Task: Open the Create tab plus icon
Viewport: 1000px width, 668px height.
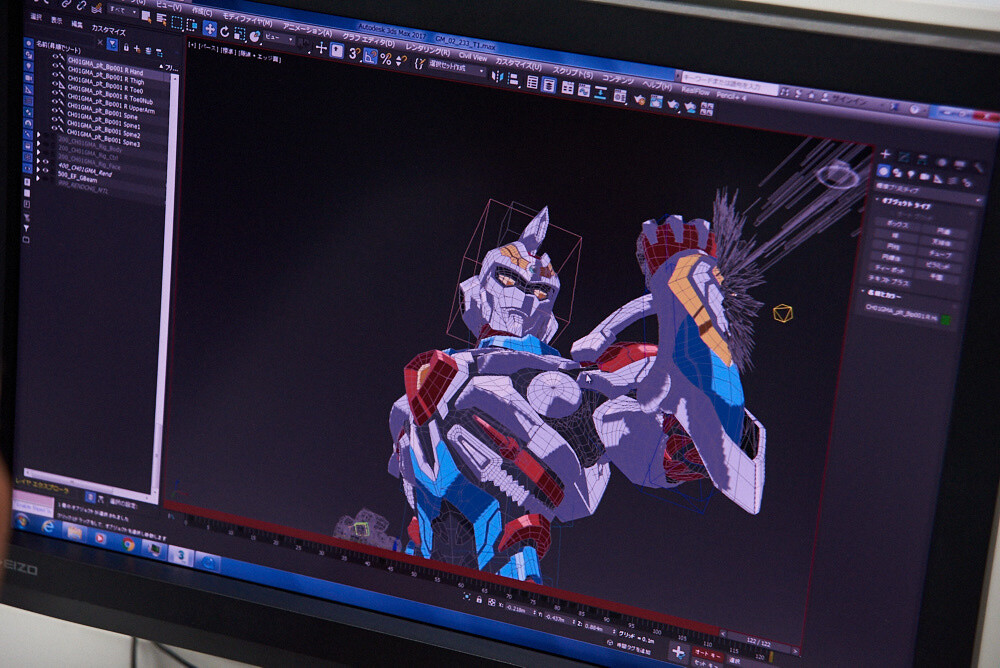Action: [x=885, y=154]
